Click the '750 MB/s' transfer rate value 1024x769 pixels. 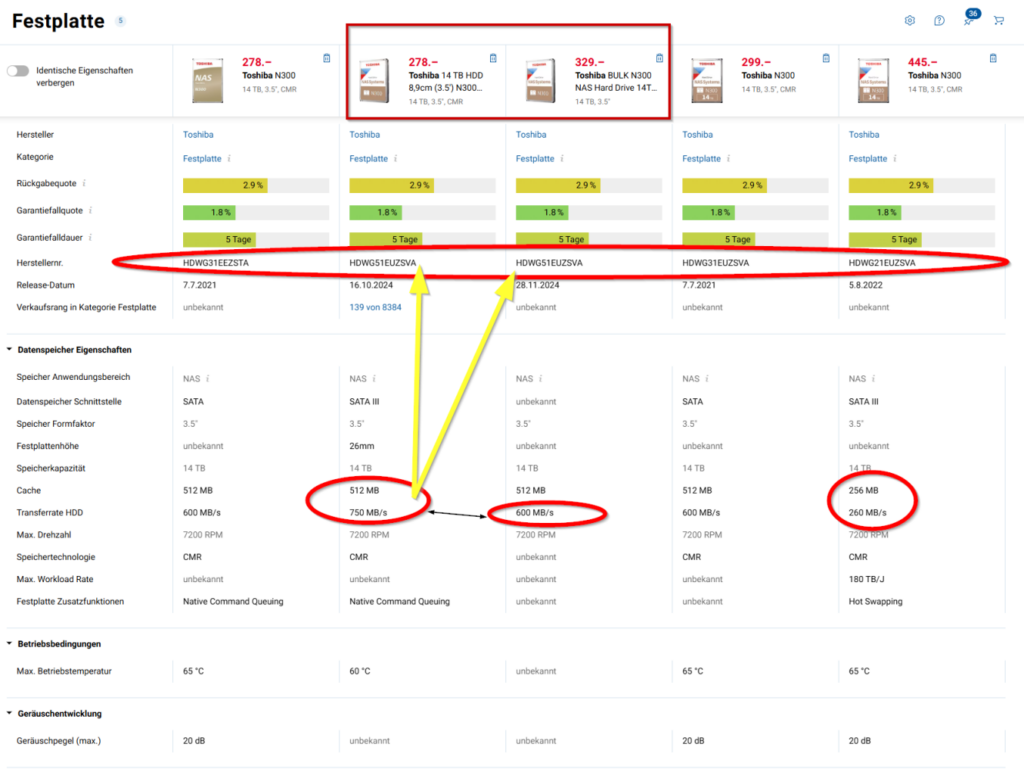coord(368,513)
